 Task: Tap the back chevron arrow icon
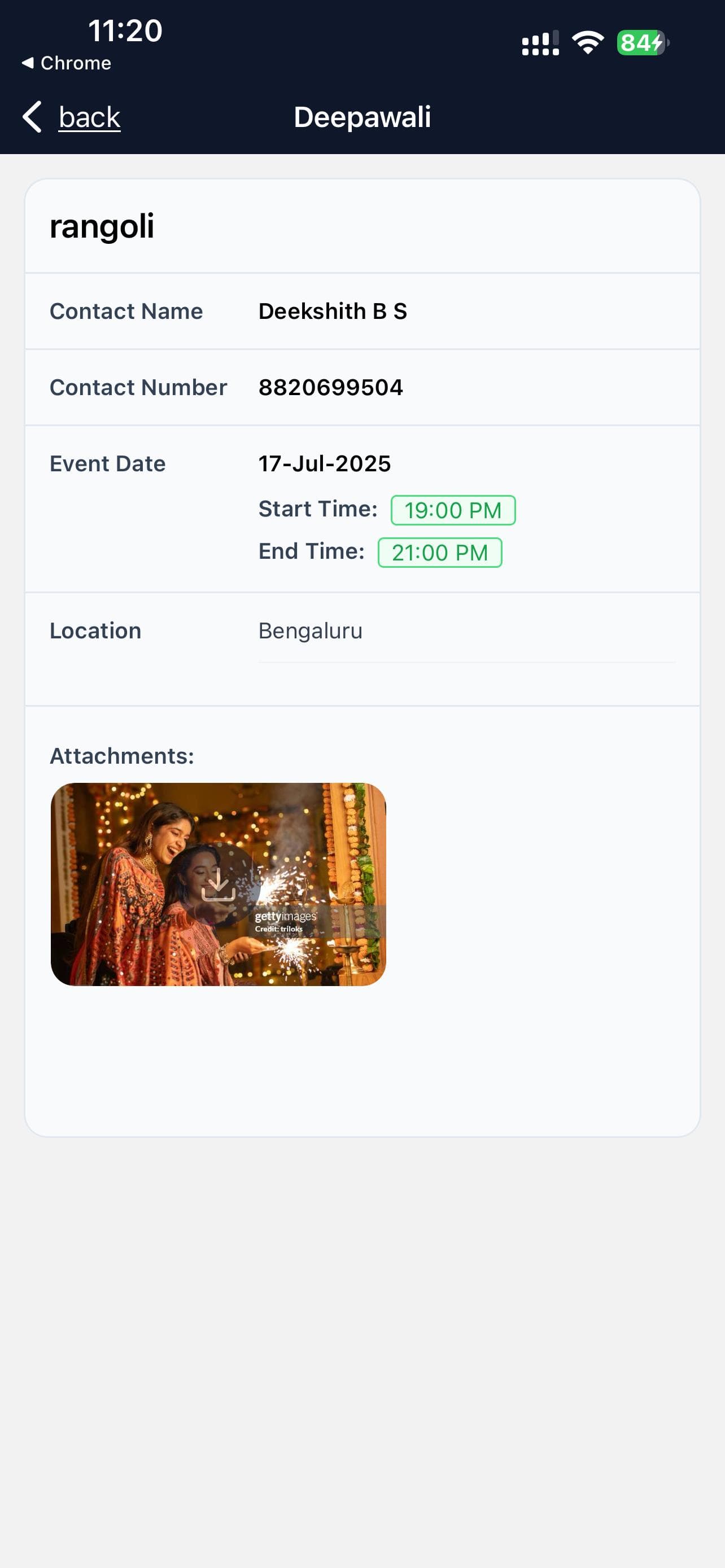point(32,117)
